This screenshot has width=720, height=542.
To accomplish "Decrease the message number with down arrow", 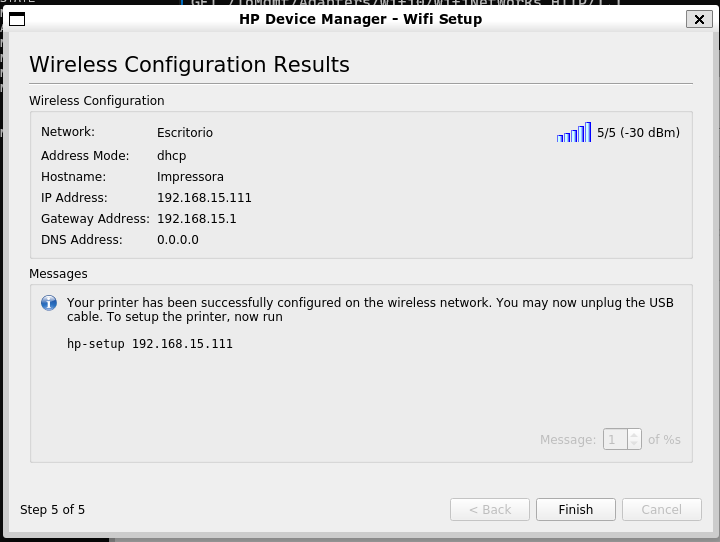I will (634, 445).
